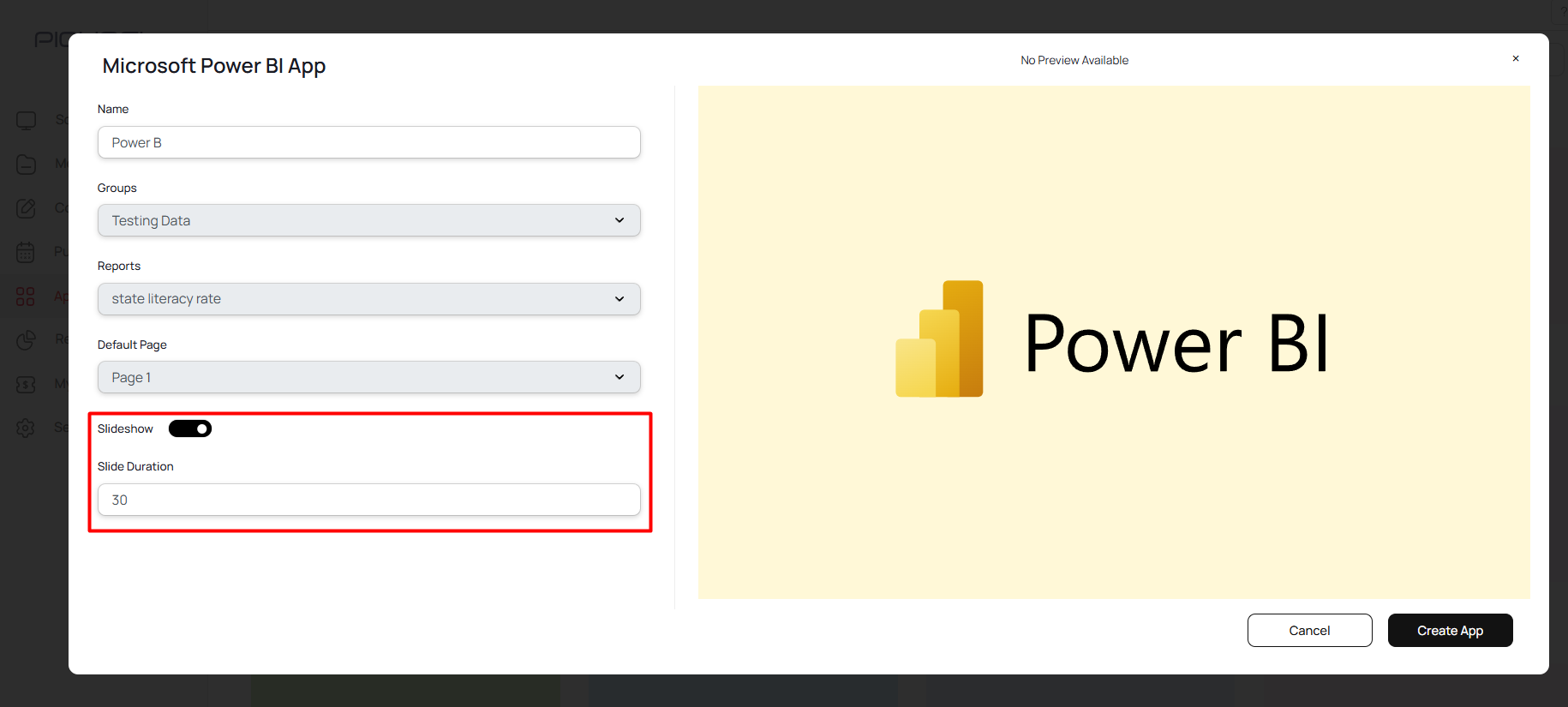The width and height of the screenshot is (1568, 707).
Task: Click the Microsoft Power BI App heading
Action: 214,66
